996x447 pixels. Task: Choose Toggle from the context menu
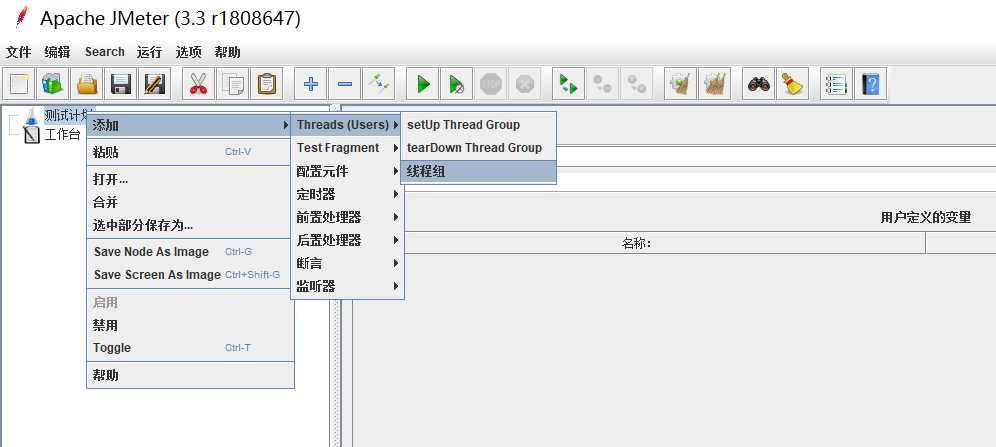tap(190, 348)
